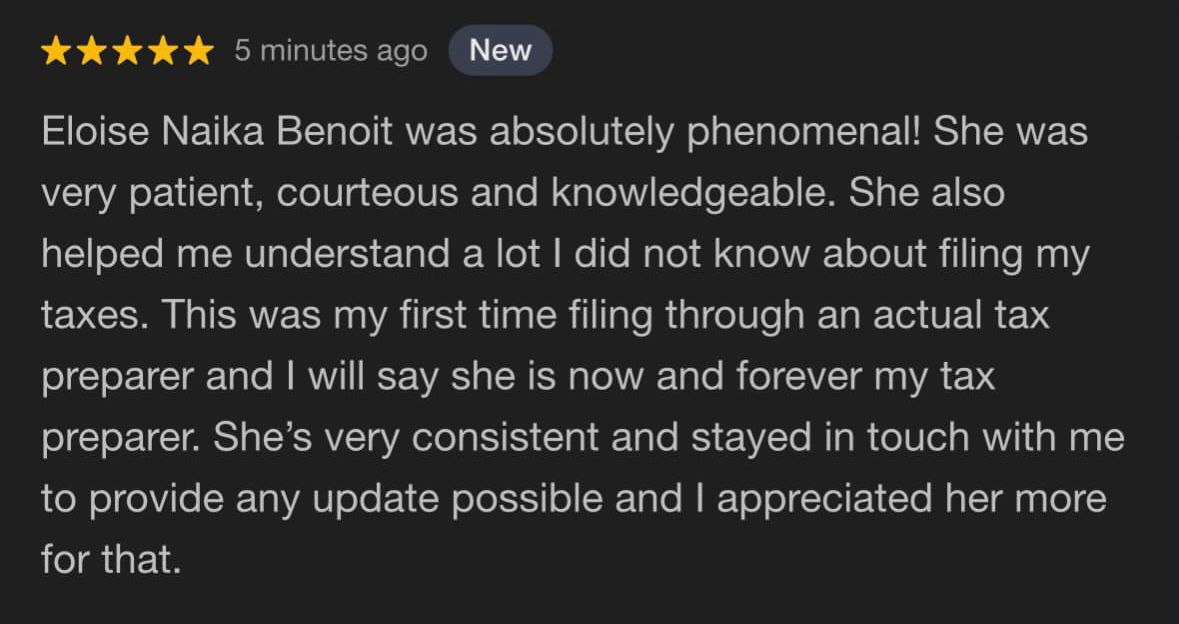Click the final line "for that."
1179x624 pixels.
click(x=111, y=560)
